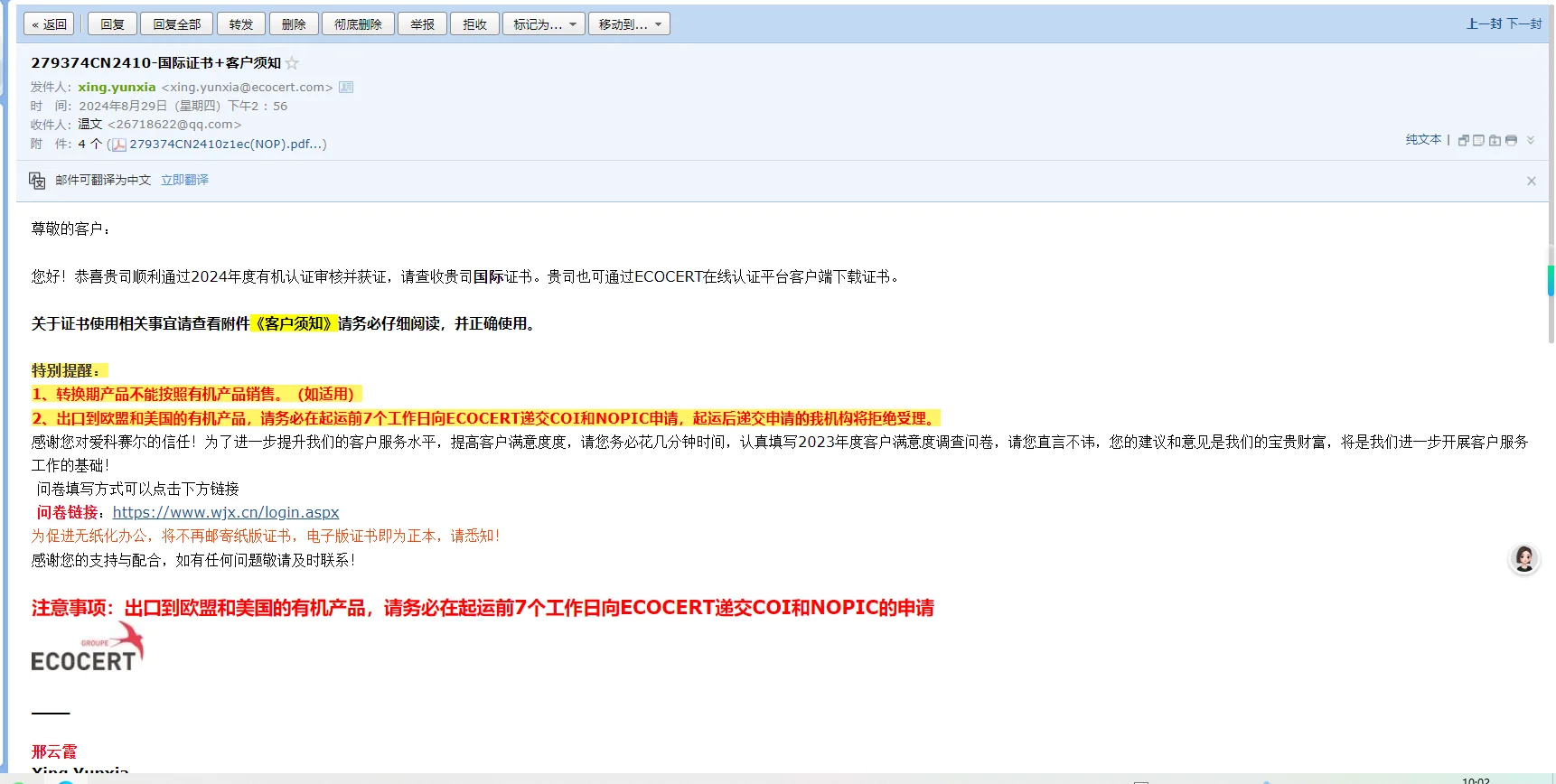The height and width of the screenshot is (784, 1556).
Task: Forward the email with 转发
Action: [241, 24]
